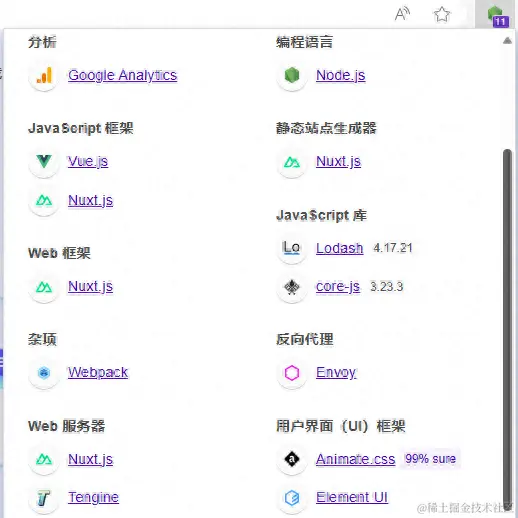518x518 pixels.
Task: Click the Google Analytics bar chart icon
Action: (44, 75)
